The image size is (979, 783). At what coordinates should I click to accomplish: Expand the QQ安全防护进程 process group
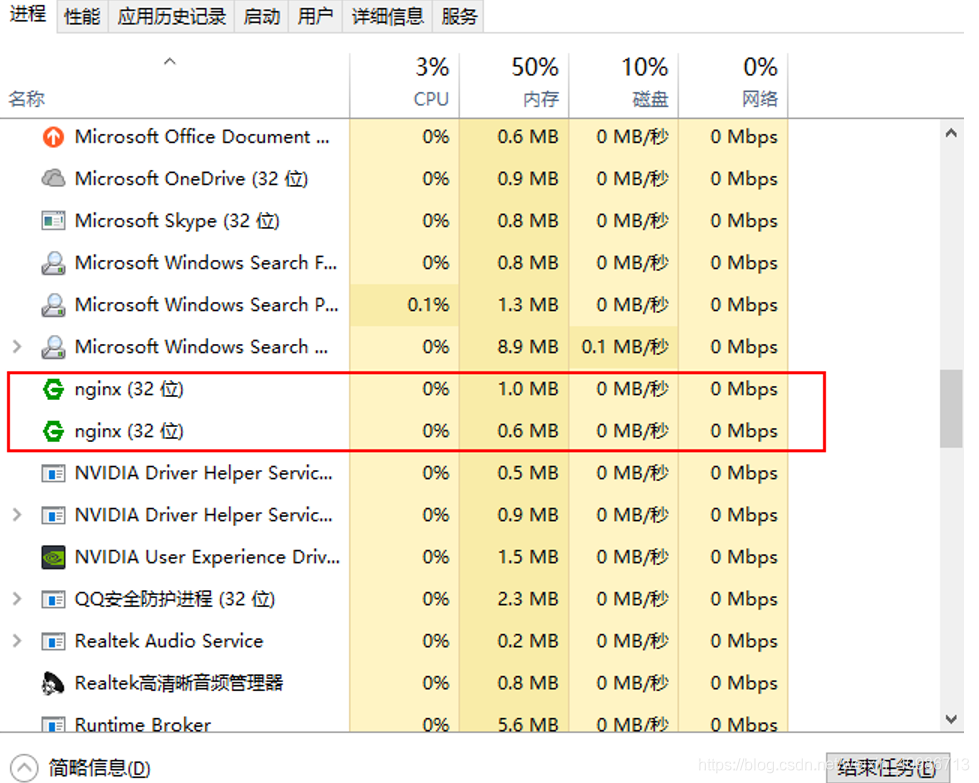pos(17,599)
